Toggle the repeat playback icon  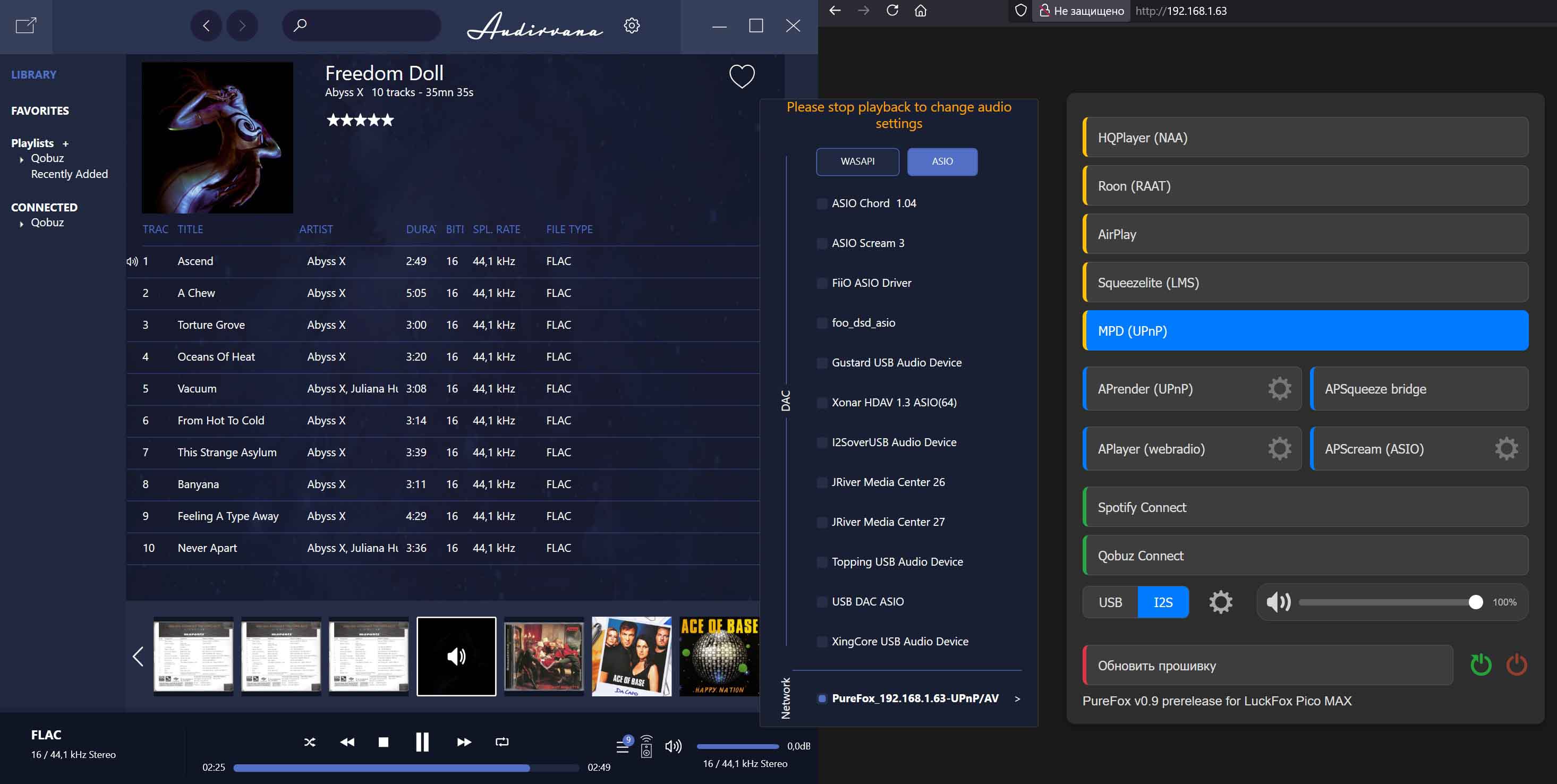point(501,742)
